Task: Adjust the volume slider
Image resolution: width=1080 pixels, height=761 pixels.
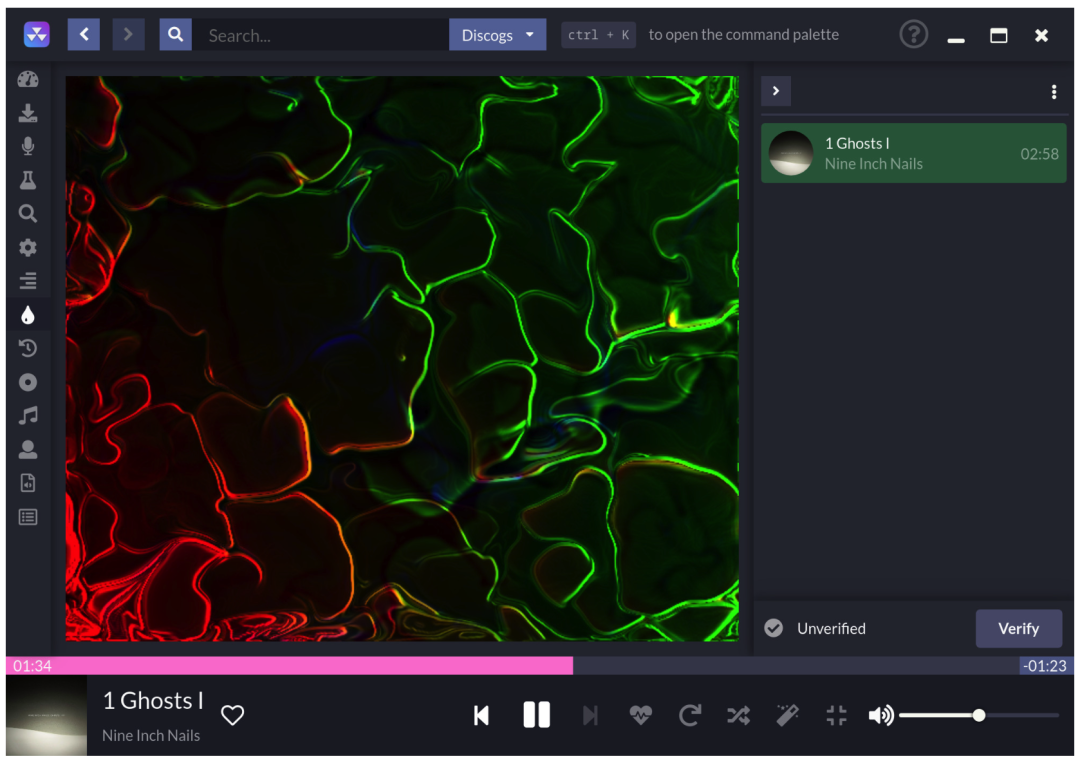Action: point(979,716)
